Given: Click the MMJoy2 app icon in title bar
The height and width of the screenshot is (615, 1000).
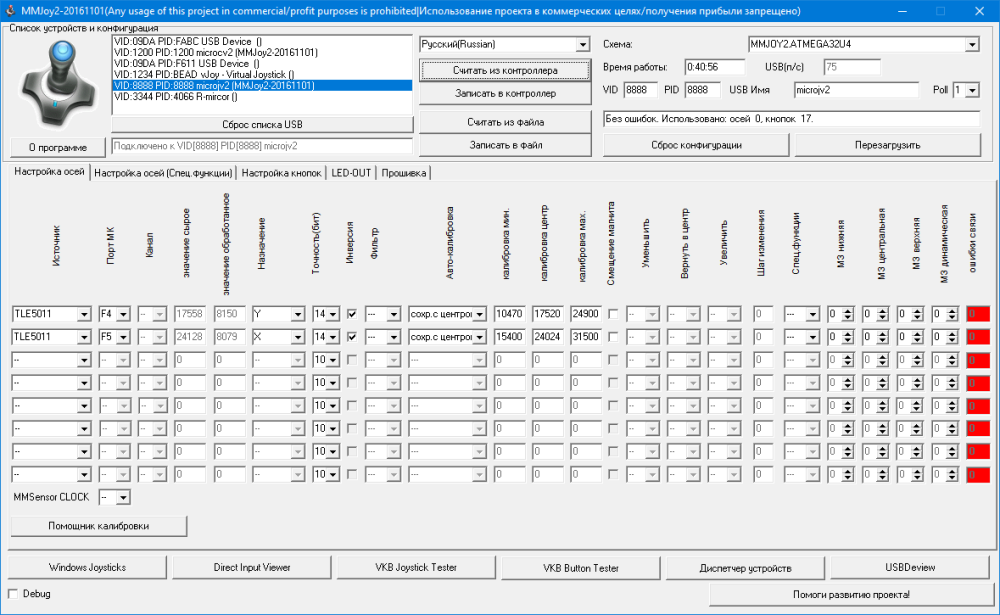Looking at the screenshot, I should [10, 10].
